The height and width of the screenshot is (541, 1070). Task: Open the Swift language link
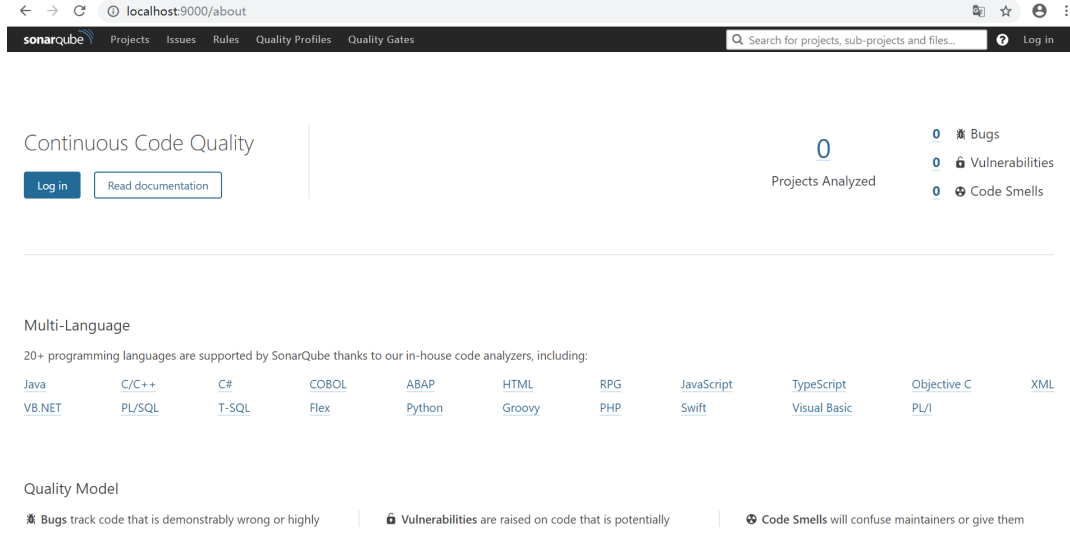pyautogui.click(x=693, y=408)
